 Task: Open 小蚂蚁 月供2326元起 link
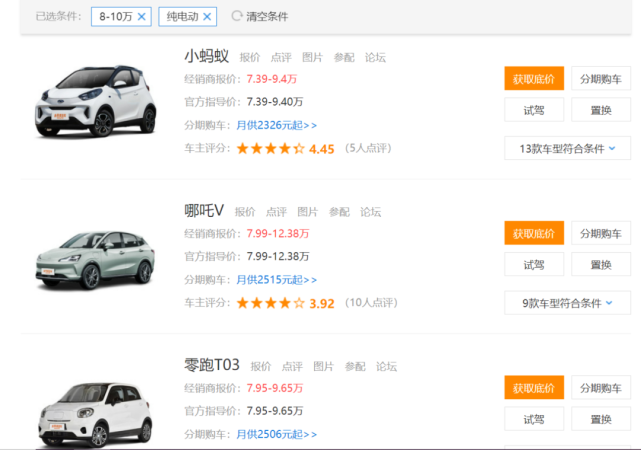[x=277, y=125]
